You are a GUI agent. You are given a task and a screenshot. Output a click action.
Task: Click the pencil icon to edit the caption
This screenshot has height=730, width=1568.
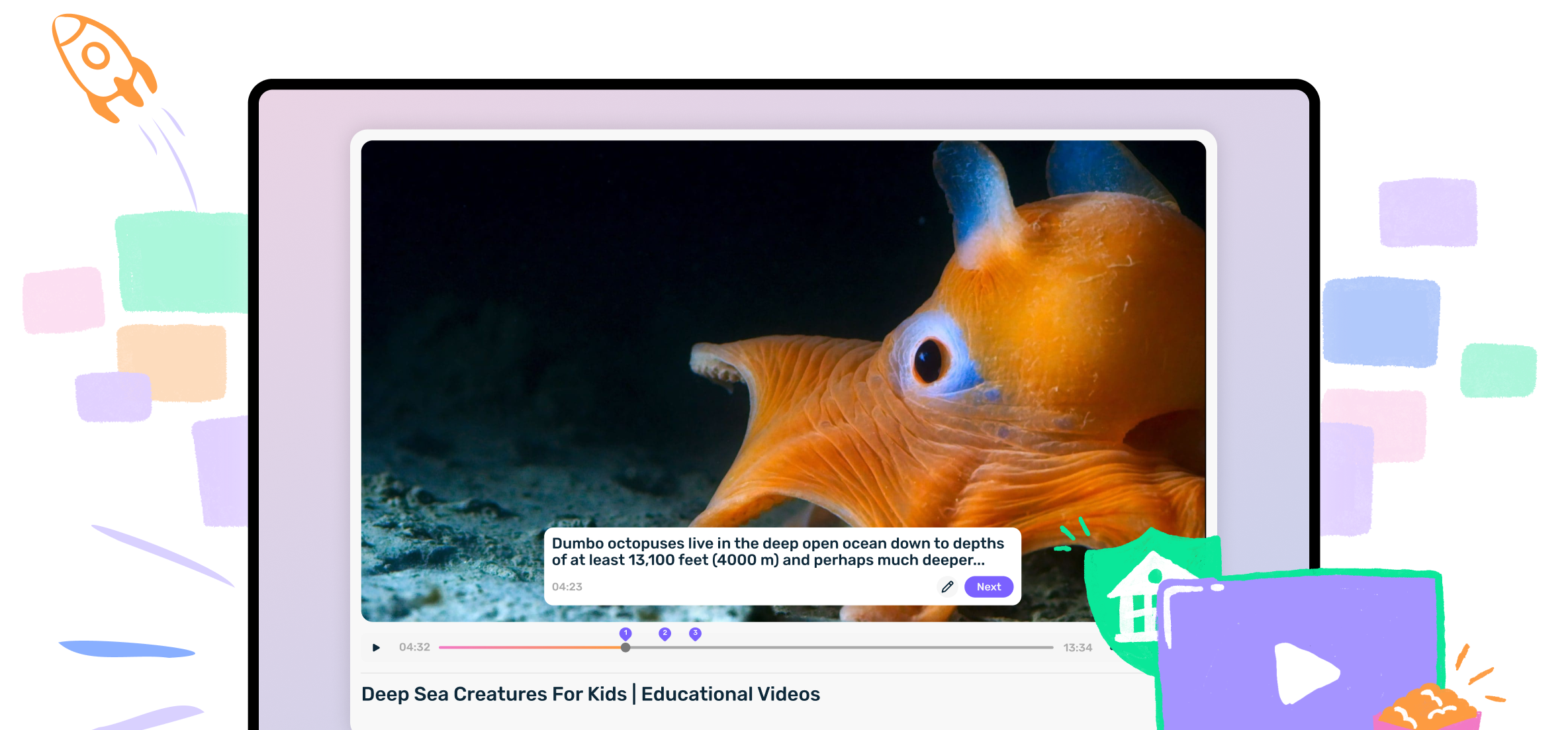pyautogui.click(x=948, y=586)
